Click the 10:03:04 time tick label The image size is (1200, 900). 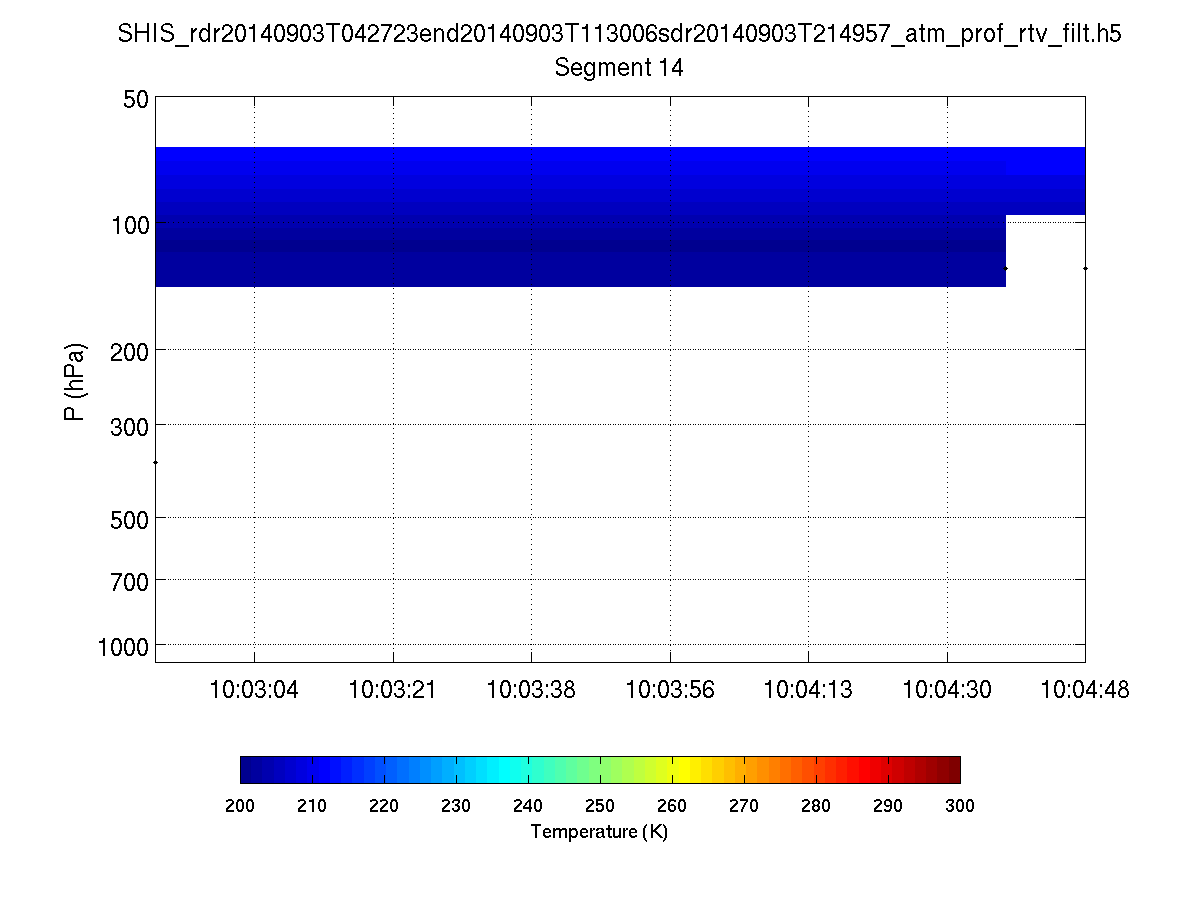pyautogui.click(x=254, y=690)
